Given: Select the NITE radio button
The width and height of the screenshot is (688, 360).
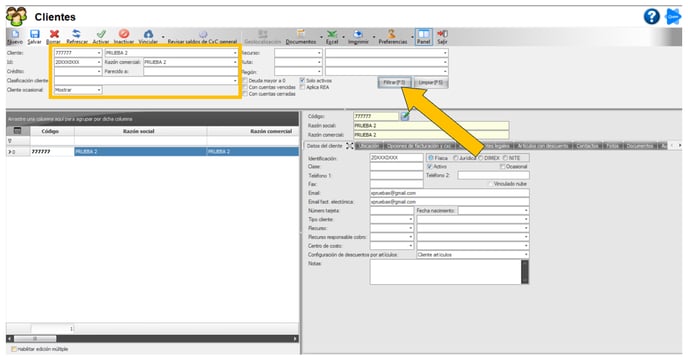Looking at the screenshot, I should 505,158.
